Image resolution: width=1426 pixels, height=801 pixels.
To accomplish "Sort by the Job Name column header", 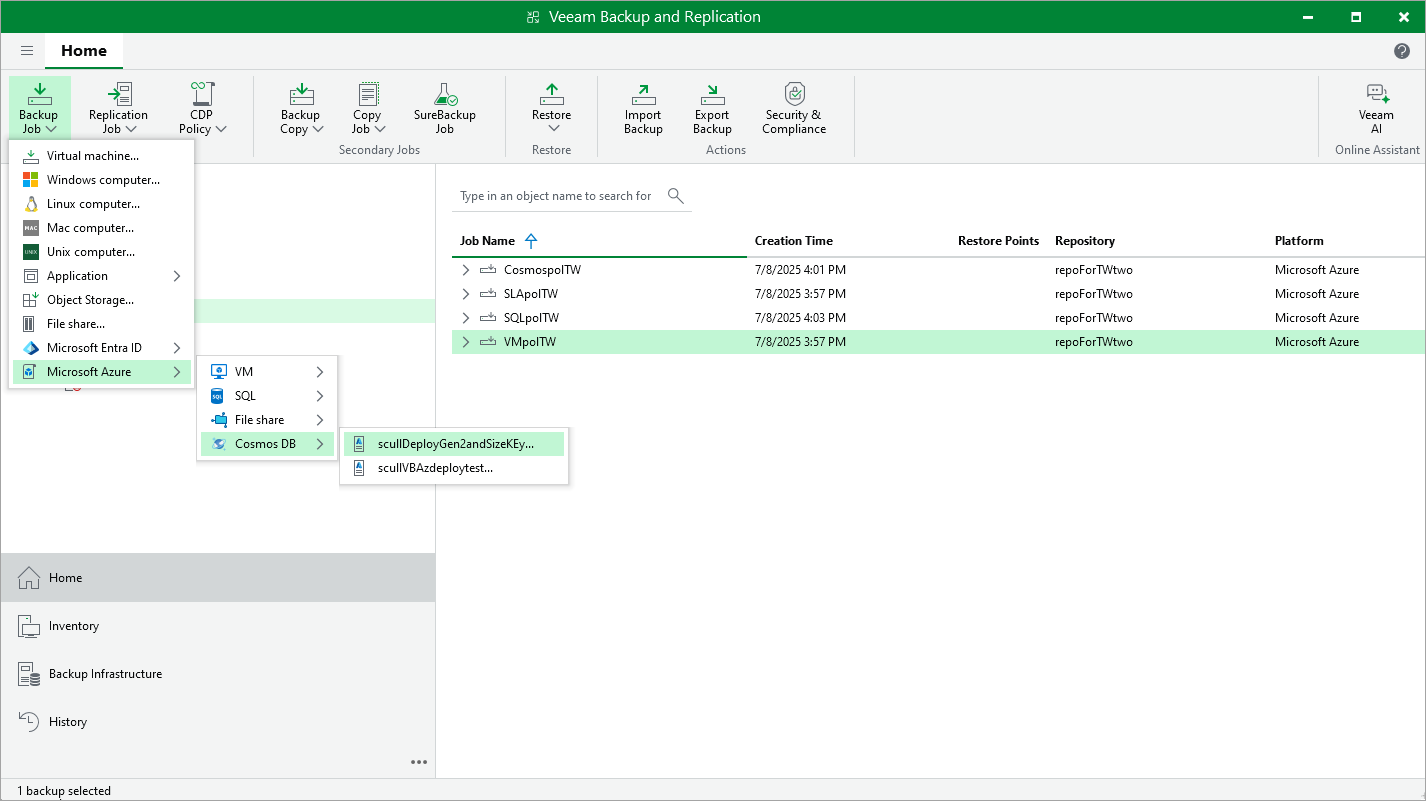I will point(487,241).
